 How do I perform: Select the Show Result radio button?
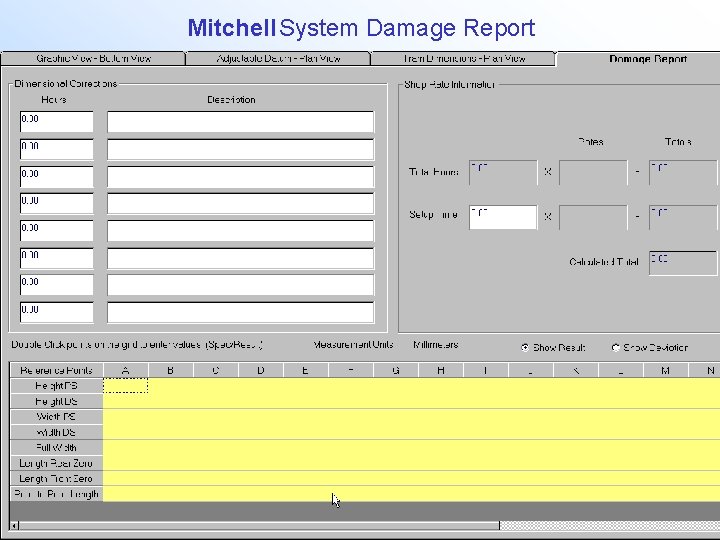pyautogui.click(x=526, y=348)
